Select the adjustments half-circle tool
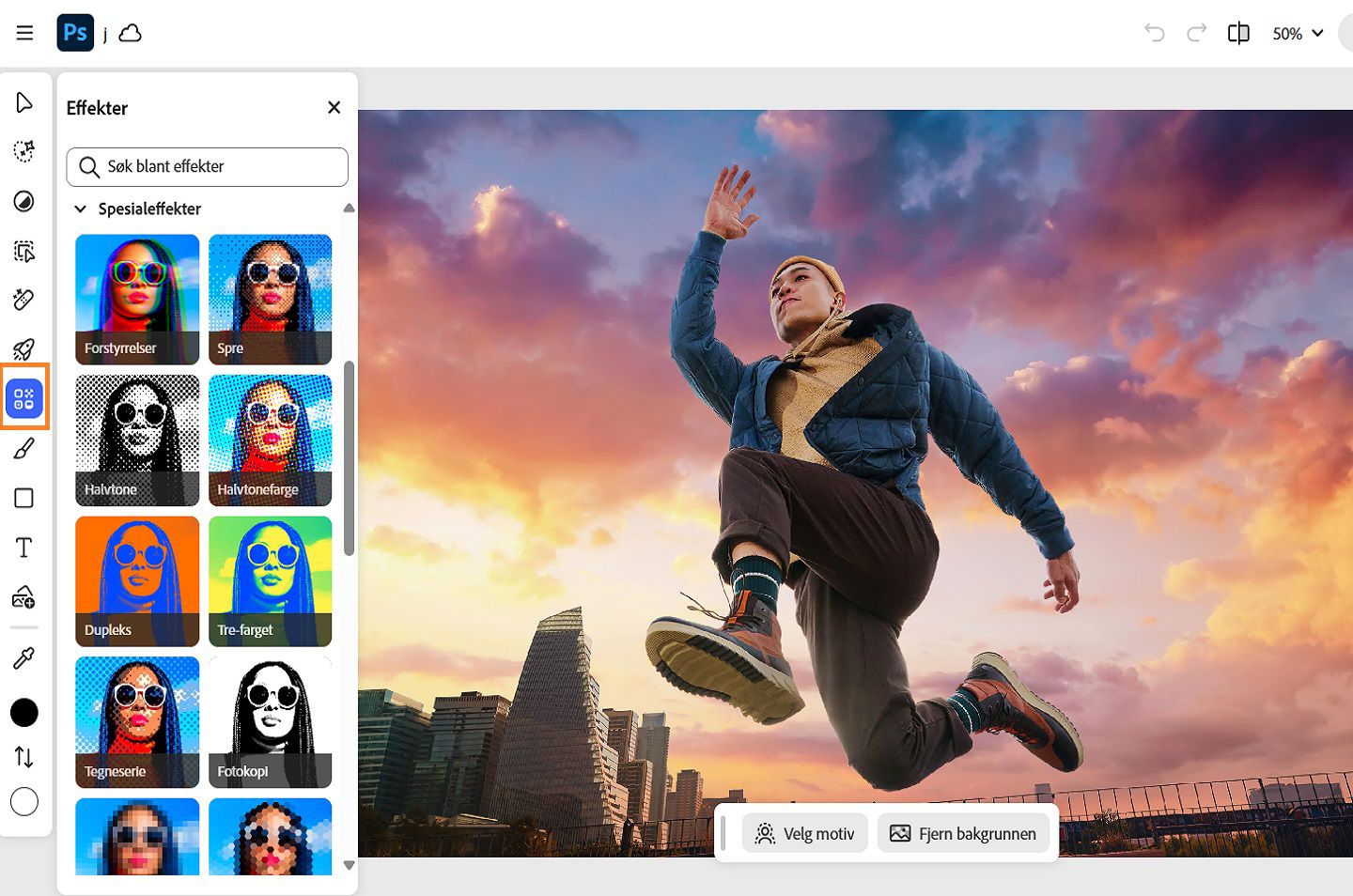 coord(24,201)
